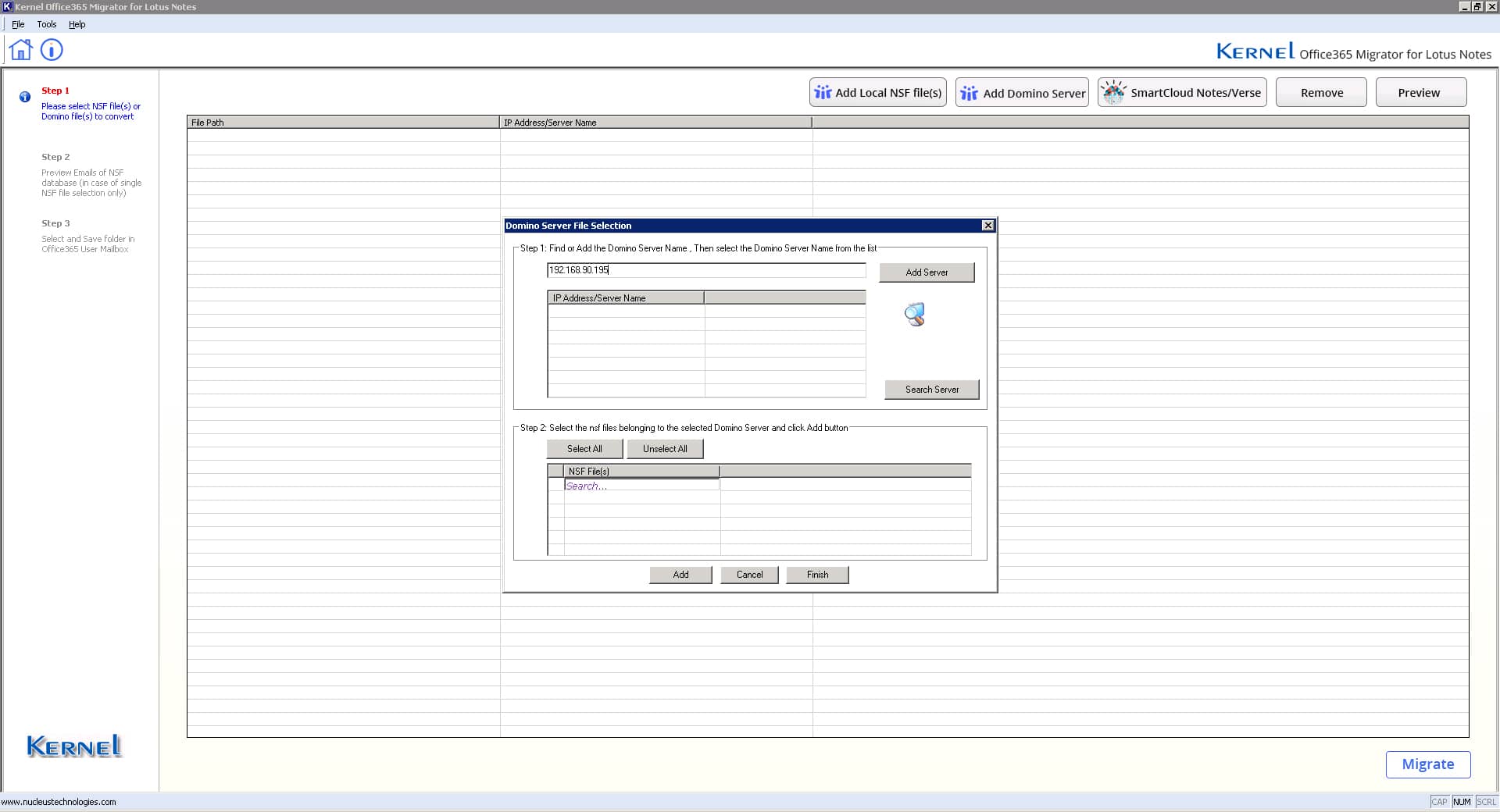Click Step 1 heading in sidebar
Image resolution: width=1500 pixels, height=812 pixels.
[x=55, y=91]
